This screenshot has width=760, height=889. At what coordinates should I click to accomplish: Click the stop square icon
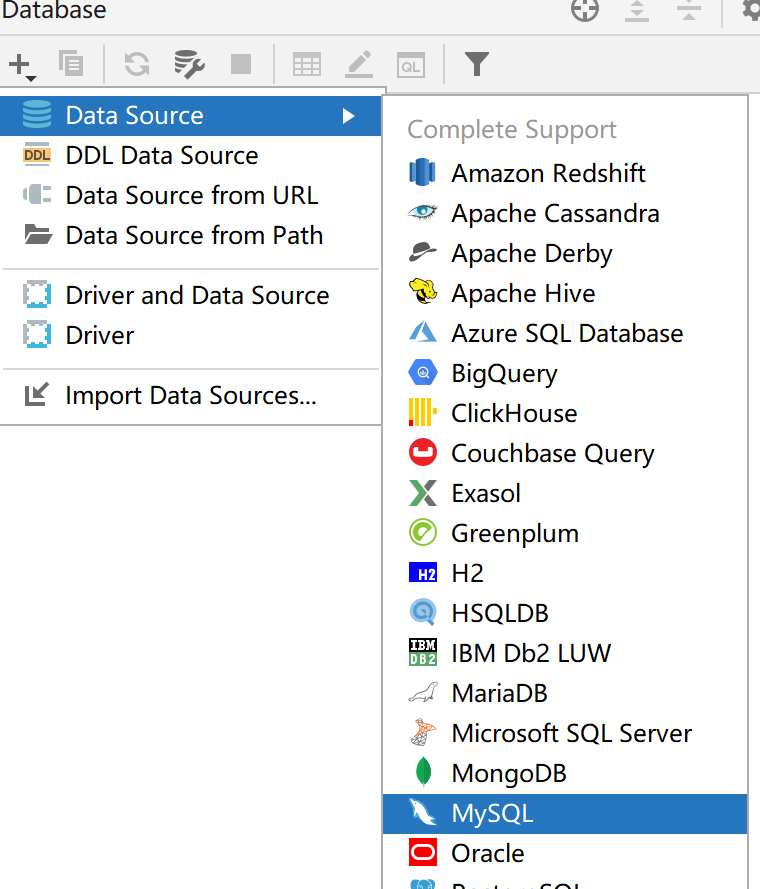[x=241, y=65]
